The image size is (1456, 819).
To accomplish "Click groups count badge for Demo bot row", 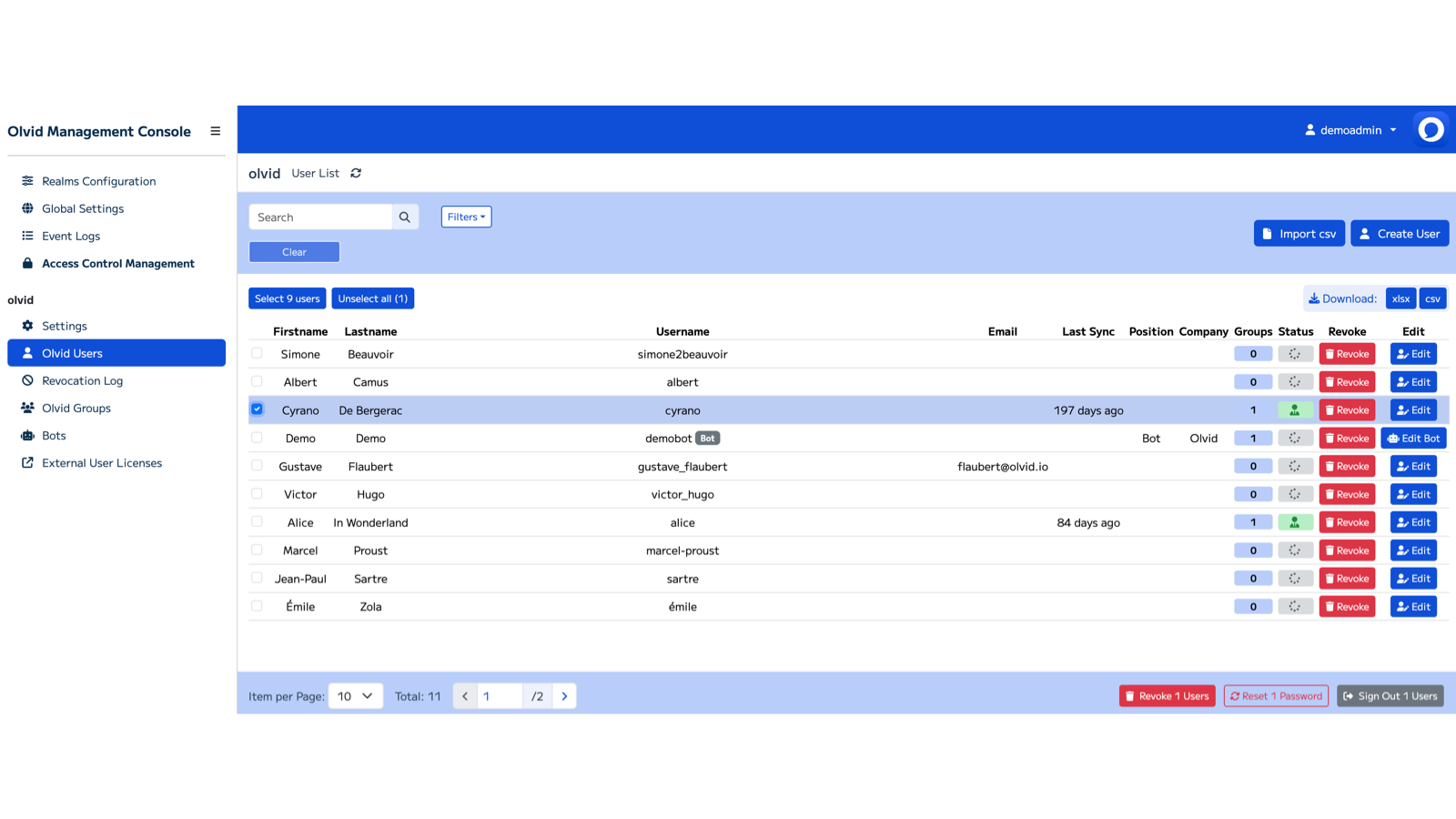I will (x=1253, y=439).
